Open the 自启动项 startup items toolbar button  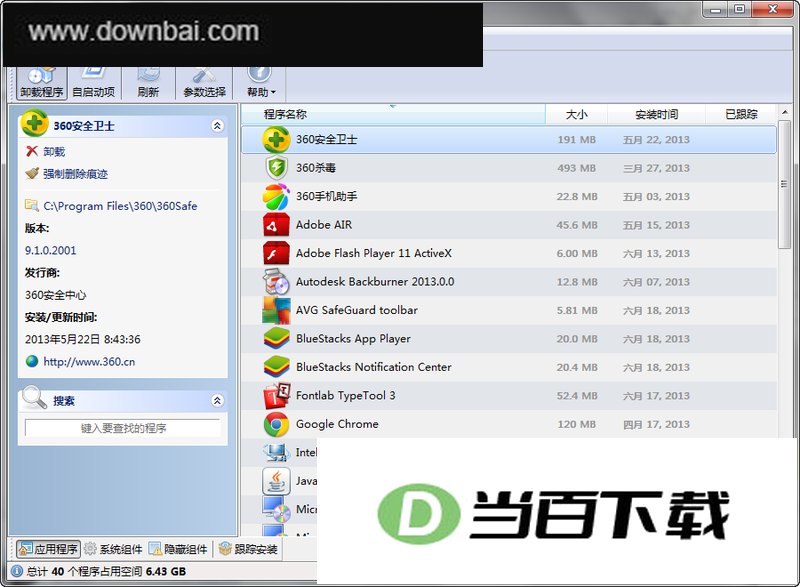pyautogui.click(x=94, y=83)
